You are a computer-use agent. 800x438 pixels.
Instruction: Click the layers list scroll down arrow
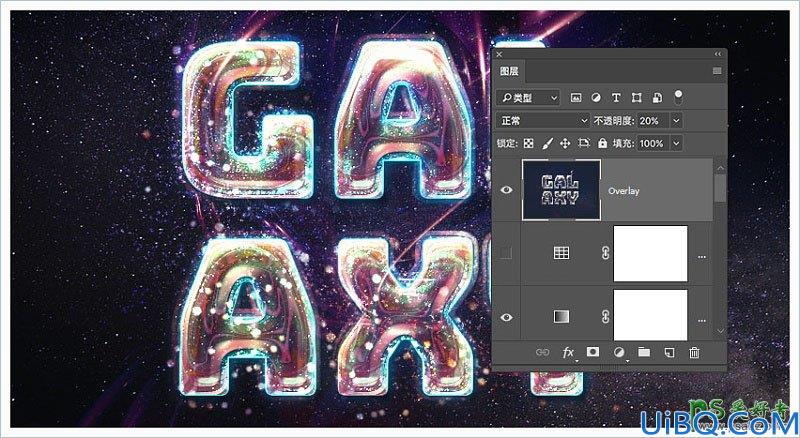(x=720, y=331)
